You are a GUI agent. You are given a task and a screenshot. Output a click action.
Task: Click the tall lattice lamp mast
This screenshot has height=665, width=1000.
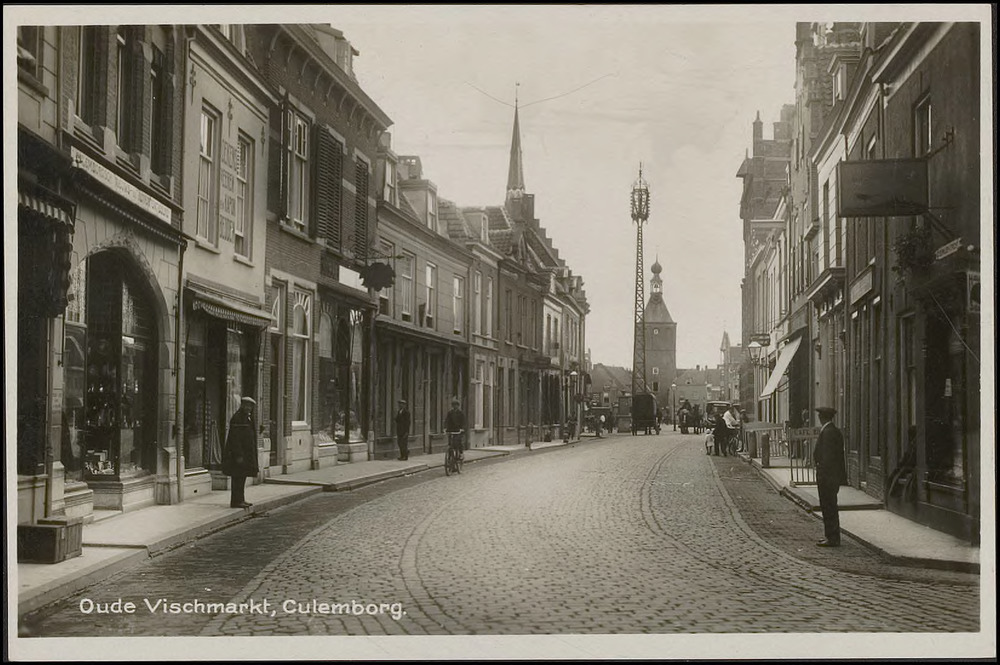(639, 290)
